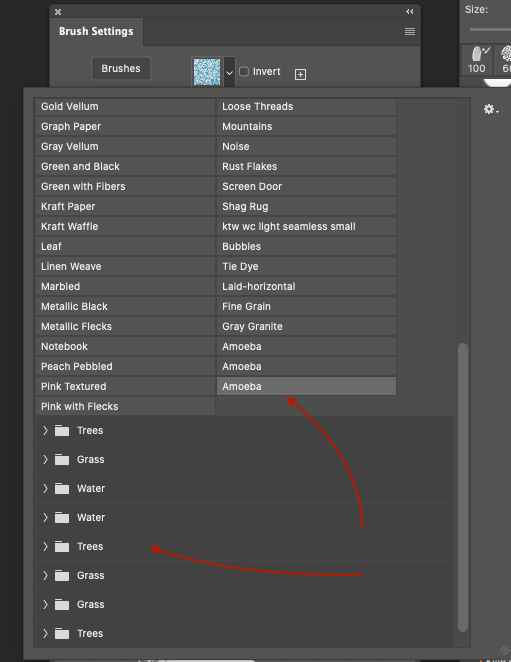Click the Size slider track
Image resolution: width=511 pixels, height=662 pixels.
[x=490, y=30]
